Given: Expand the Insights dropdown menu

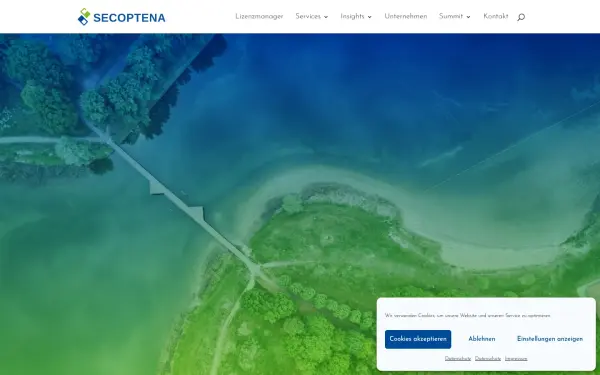Looking at the screenshot, I should [356, 16].
